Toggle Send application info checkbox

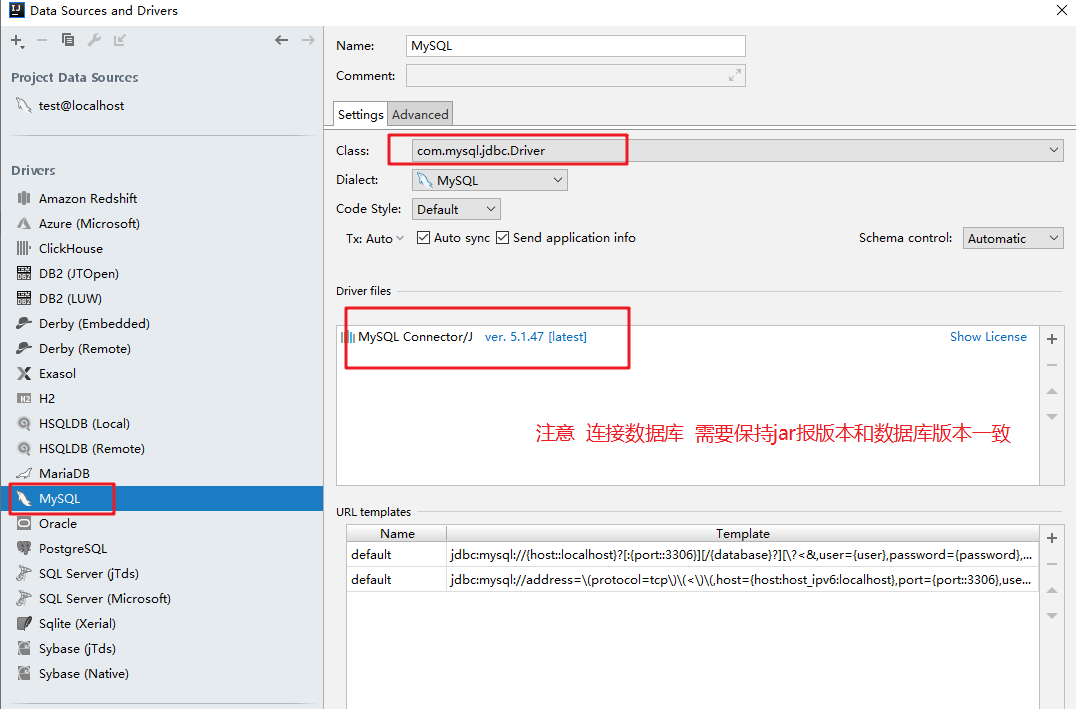pos(502,237)
